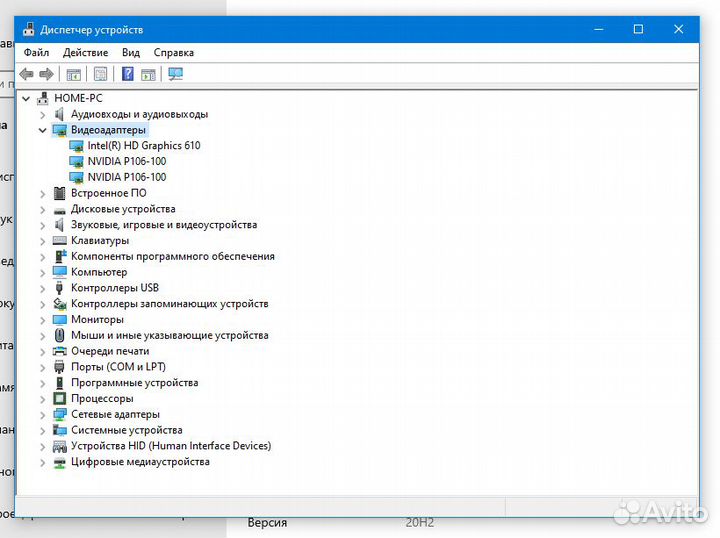Click the HOME-PC computer icon
This screenshot has height=538, width=720.
click(x=43, y=98)
